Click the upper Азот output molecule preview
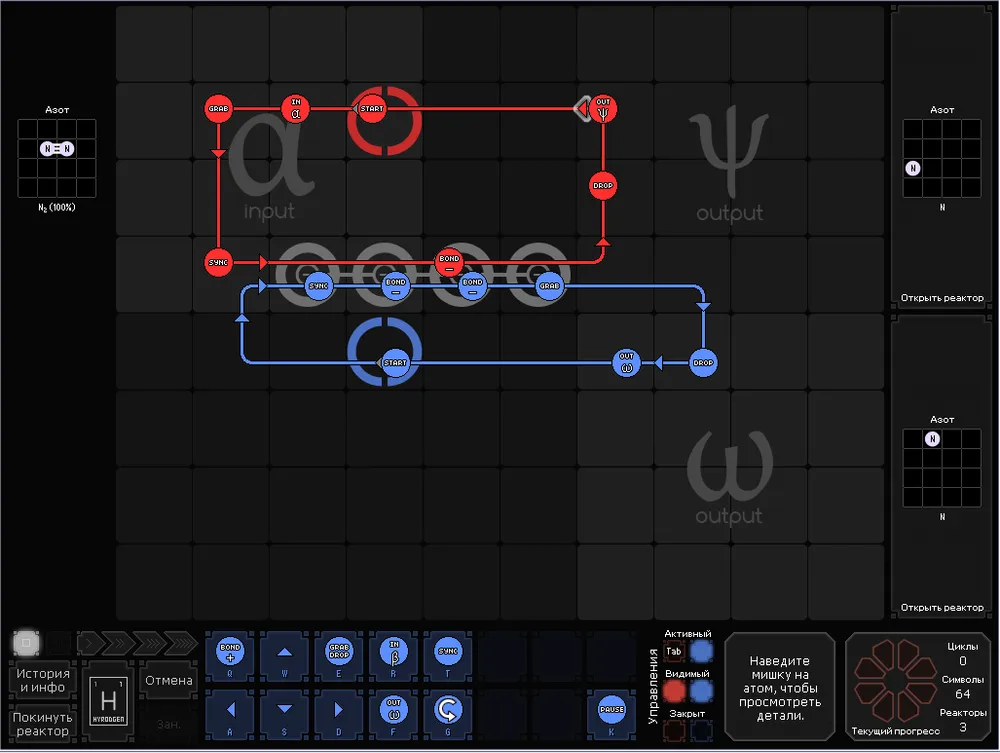Image resolution: width=1000 pixels, height=753 pixels. (x=942, y=158)
